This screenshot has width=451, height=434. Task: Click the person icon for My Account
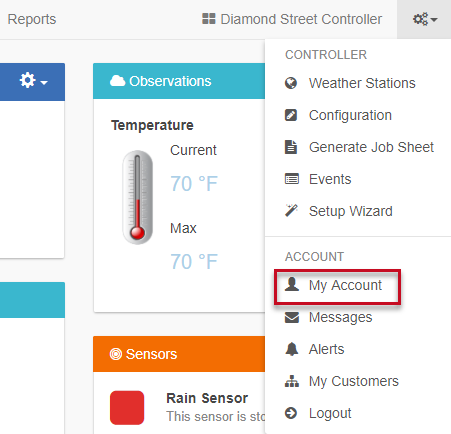point(292,285)
